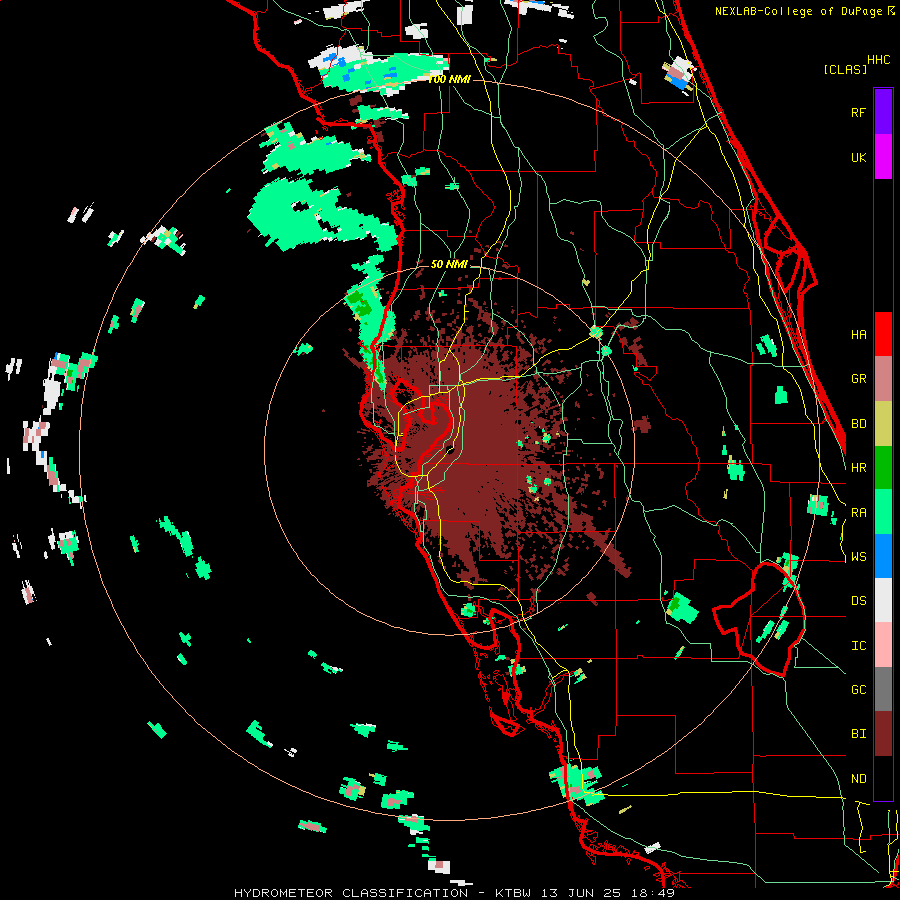Click the RA light green legend swatch
The height and width of the screenshot is (900, 900).
[x=883, y=512]
